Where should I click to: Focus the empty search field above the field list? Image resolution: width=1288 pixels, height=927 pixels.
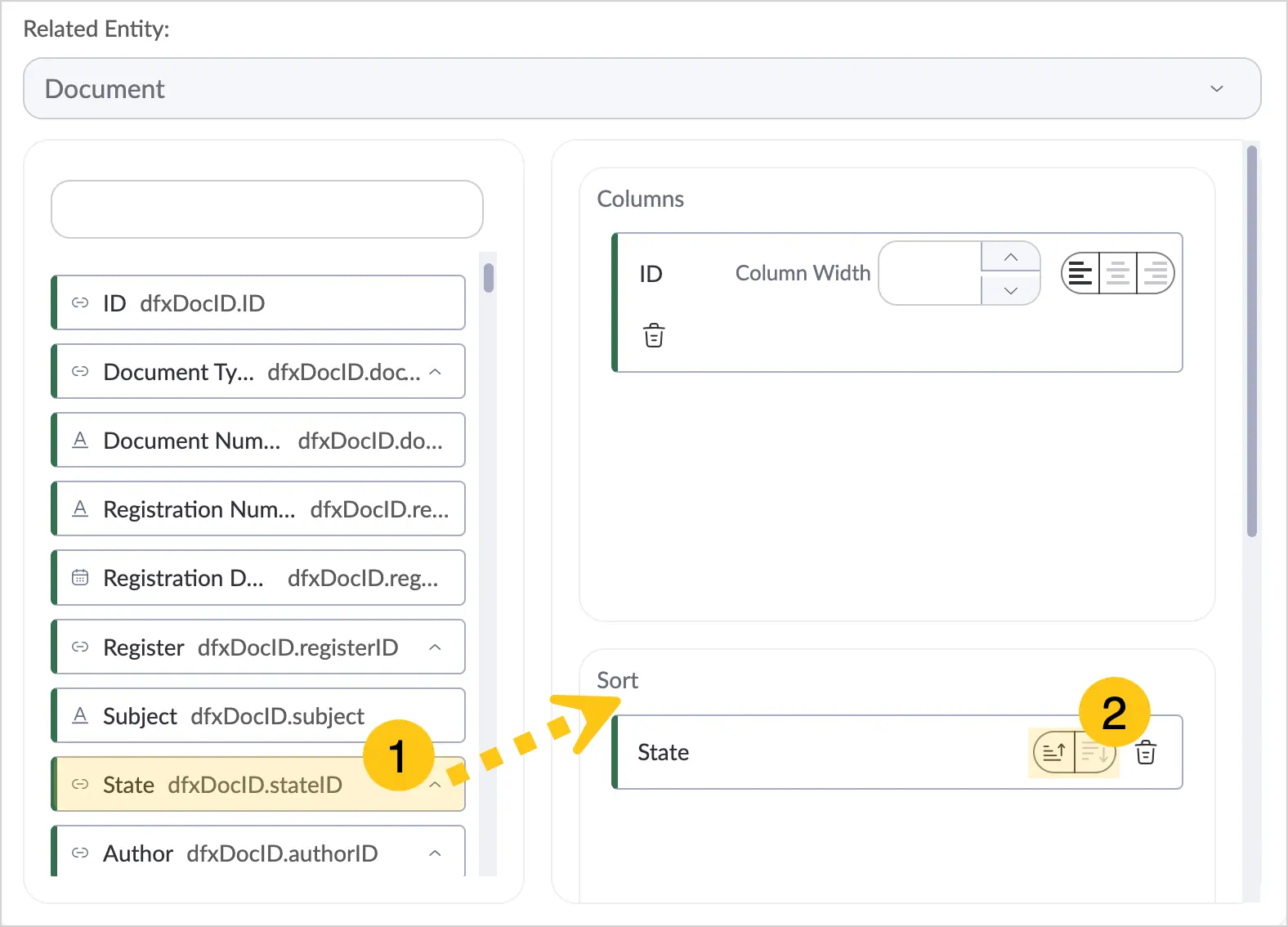(x=267, y=209)
